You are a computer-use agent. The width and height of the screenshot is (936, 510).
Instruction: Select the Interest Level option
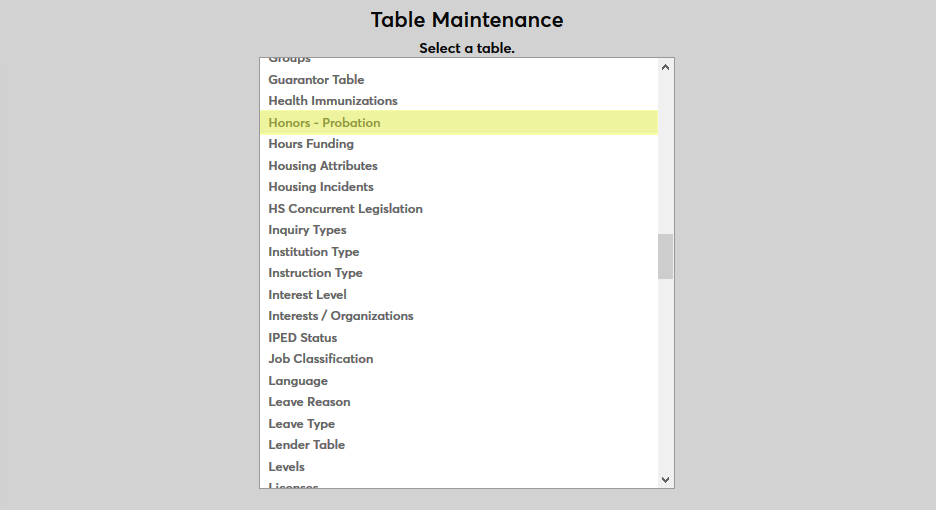point(307,295)
